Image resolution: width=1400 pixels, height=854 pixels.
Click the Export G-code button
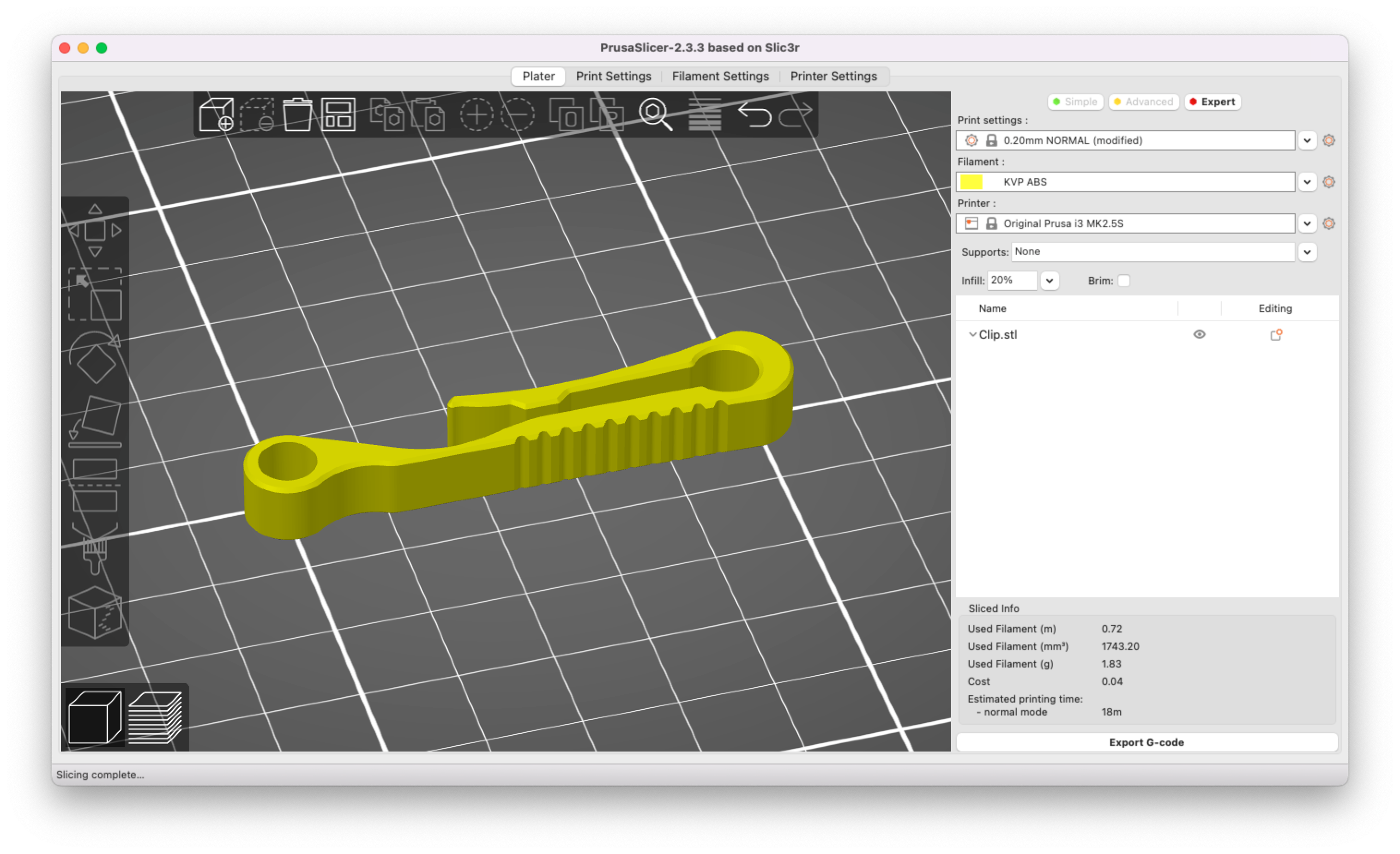(1147, 742)
